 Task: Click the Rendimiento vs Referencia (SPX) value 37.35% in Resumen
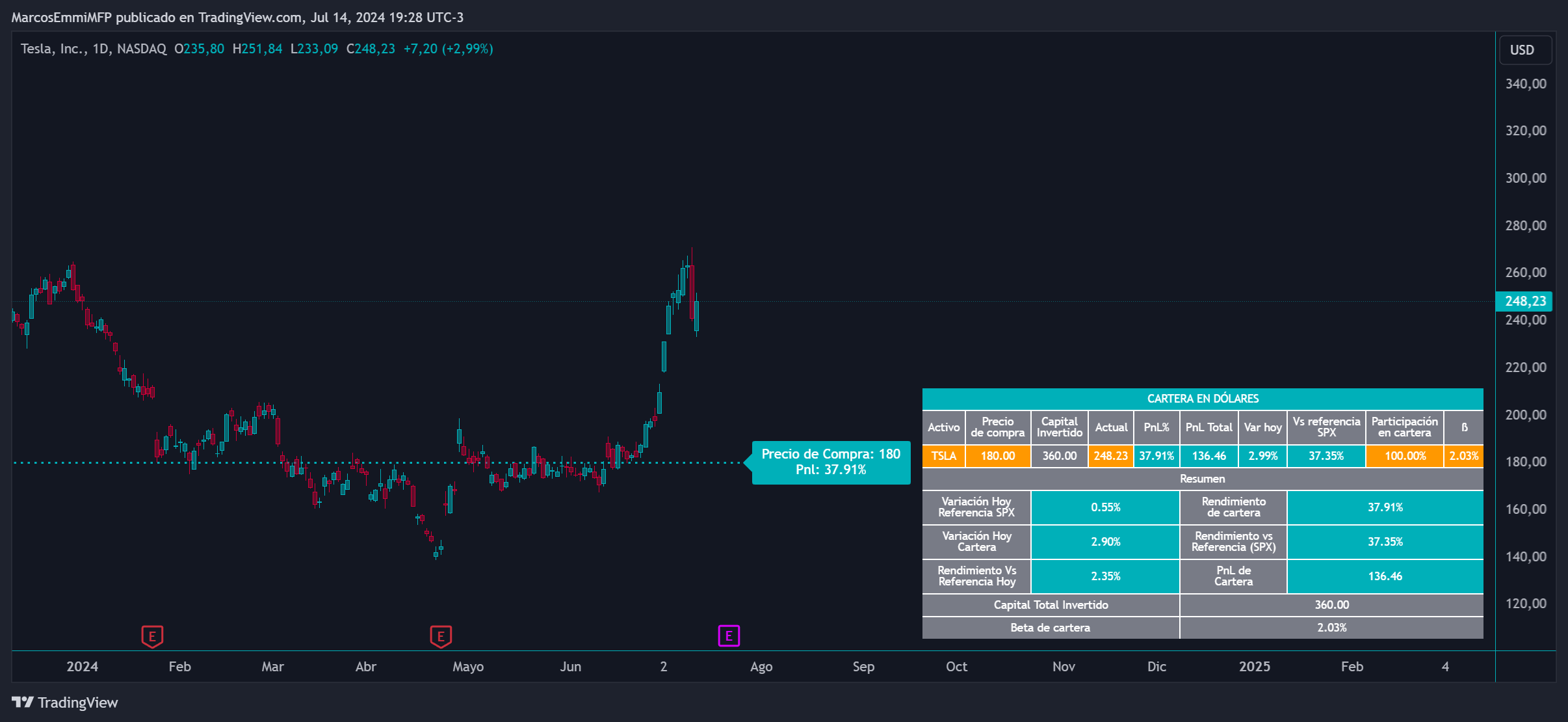coord(1385,542)
